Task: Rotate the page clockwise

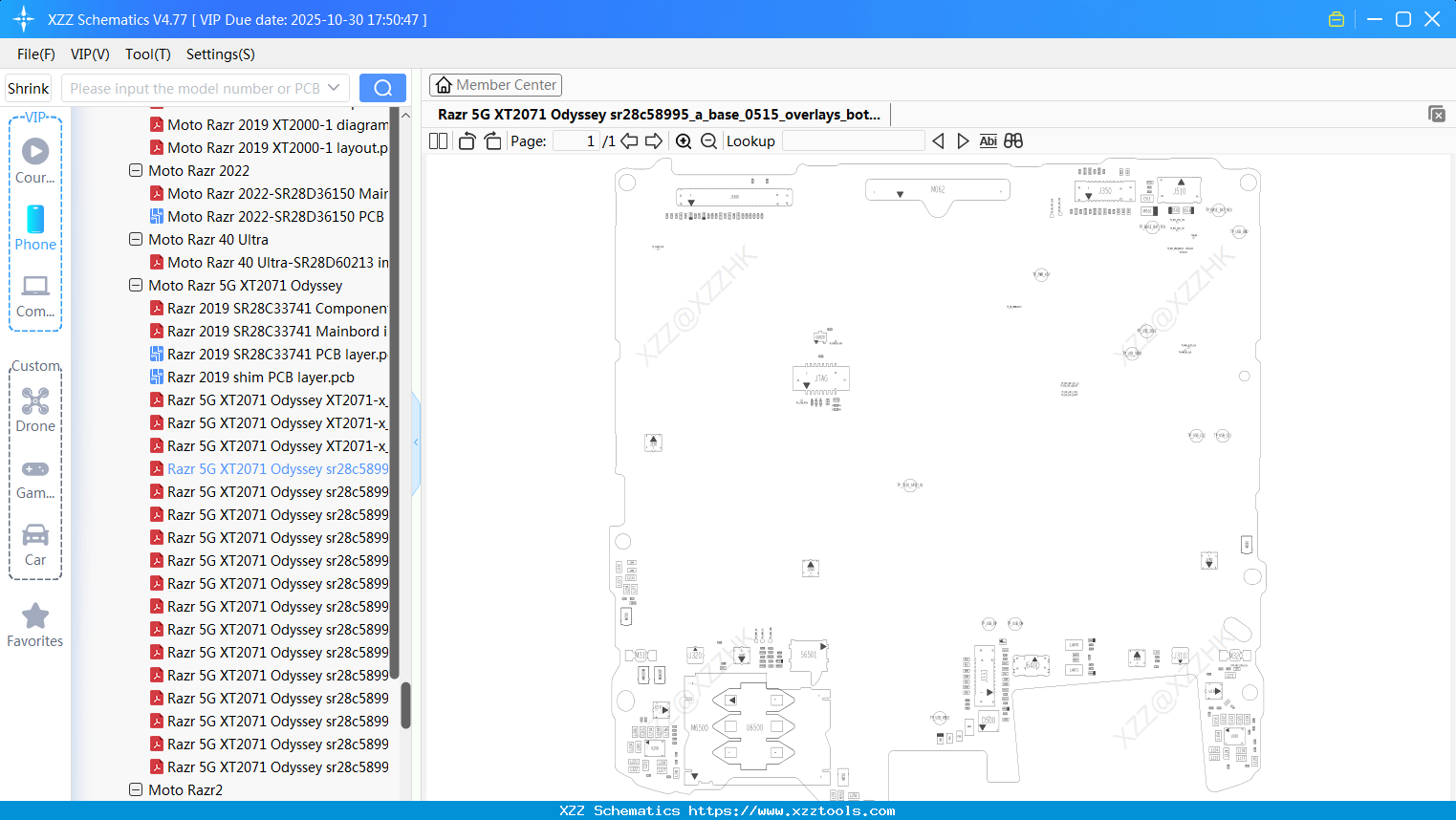Action: point(492,141)
